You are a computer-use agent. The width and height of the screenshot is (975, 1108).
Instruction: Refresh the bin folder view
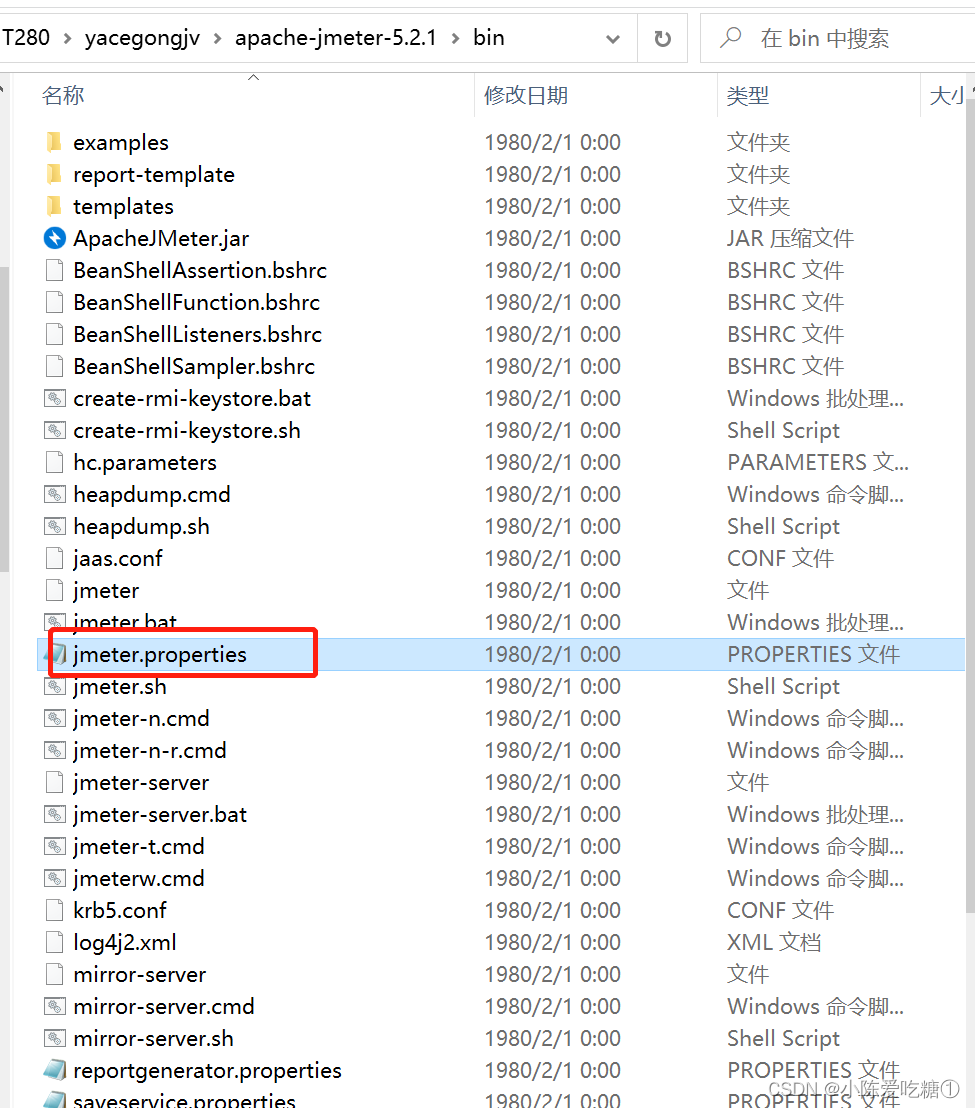(x=663, y=38)
